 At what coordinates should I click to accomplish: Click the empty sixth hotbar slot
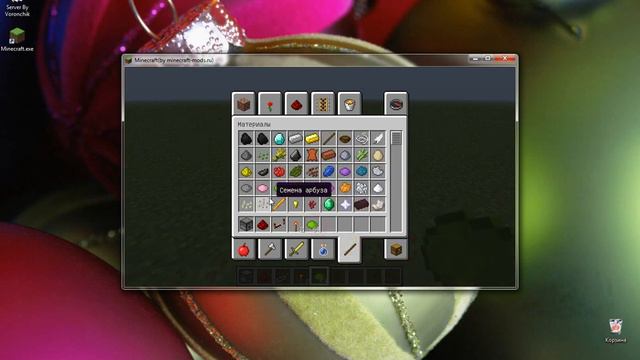pyautogui.click(x=329, y=224)
